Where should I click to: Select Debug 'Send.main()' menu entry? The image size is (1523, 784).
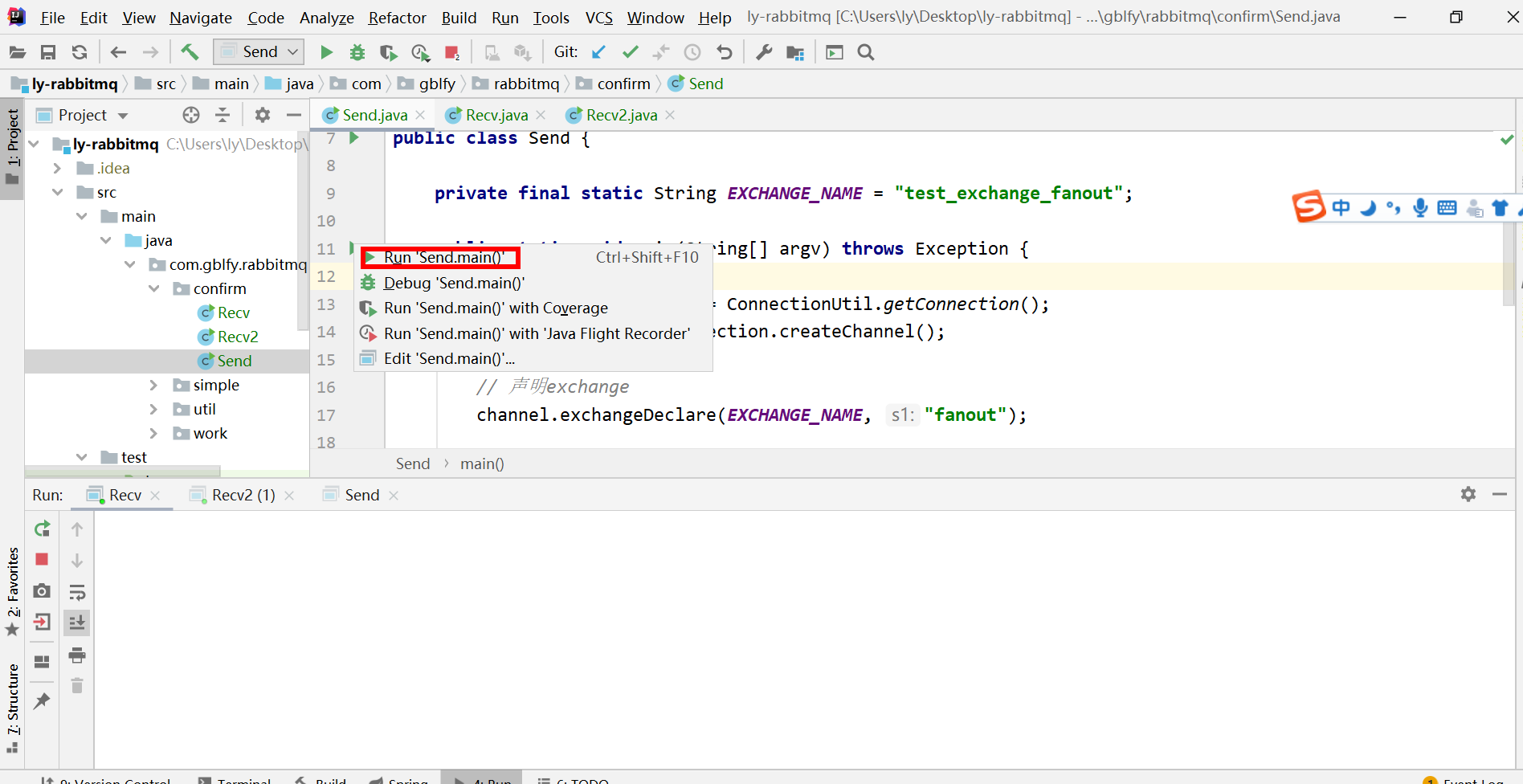click(533, 283)
